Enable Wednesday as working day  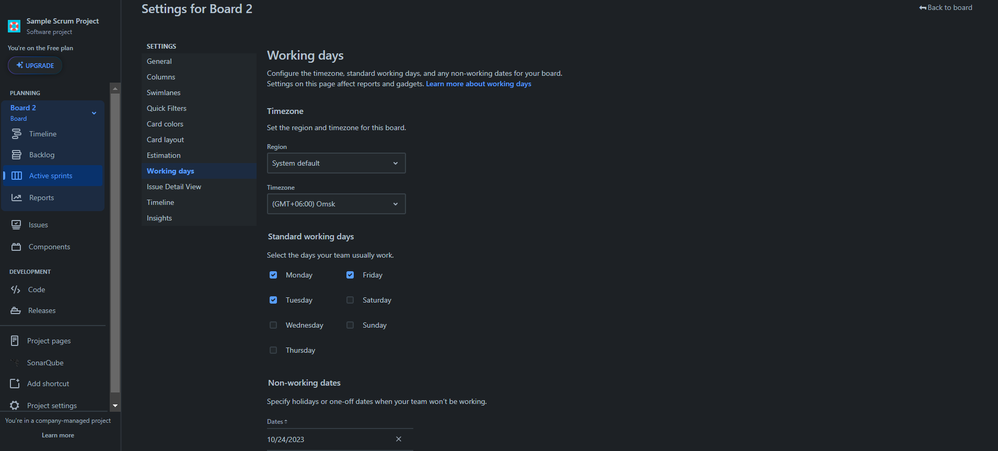pos(273,325)
